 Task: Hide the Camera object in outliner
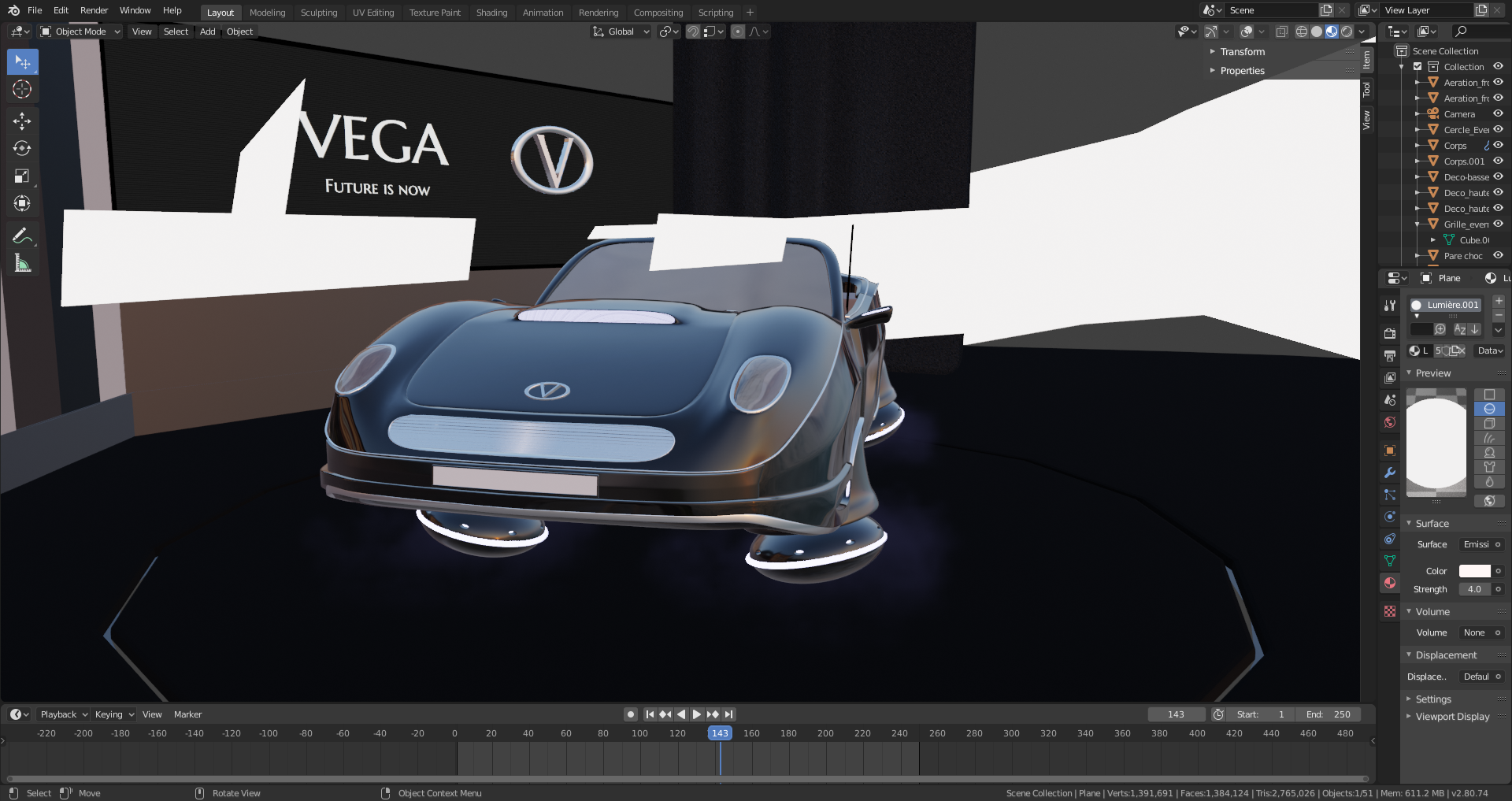coord(1498,113)
